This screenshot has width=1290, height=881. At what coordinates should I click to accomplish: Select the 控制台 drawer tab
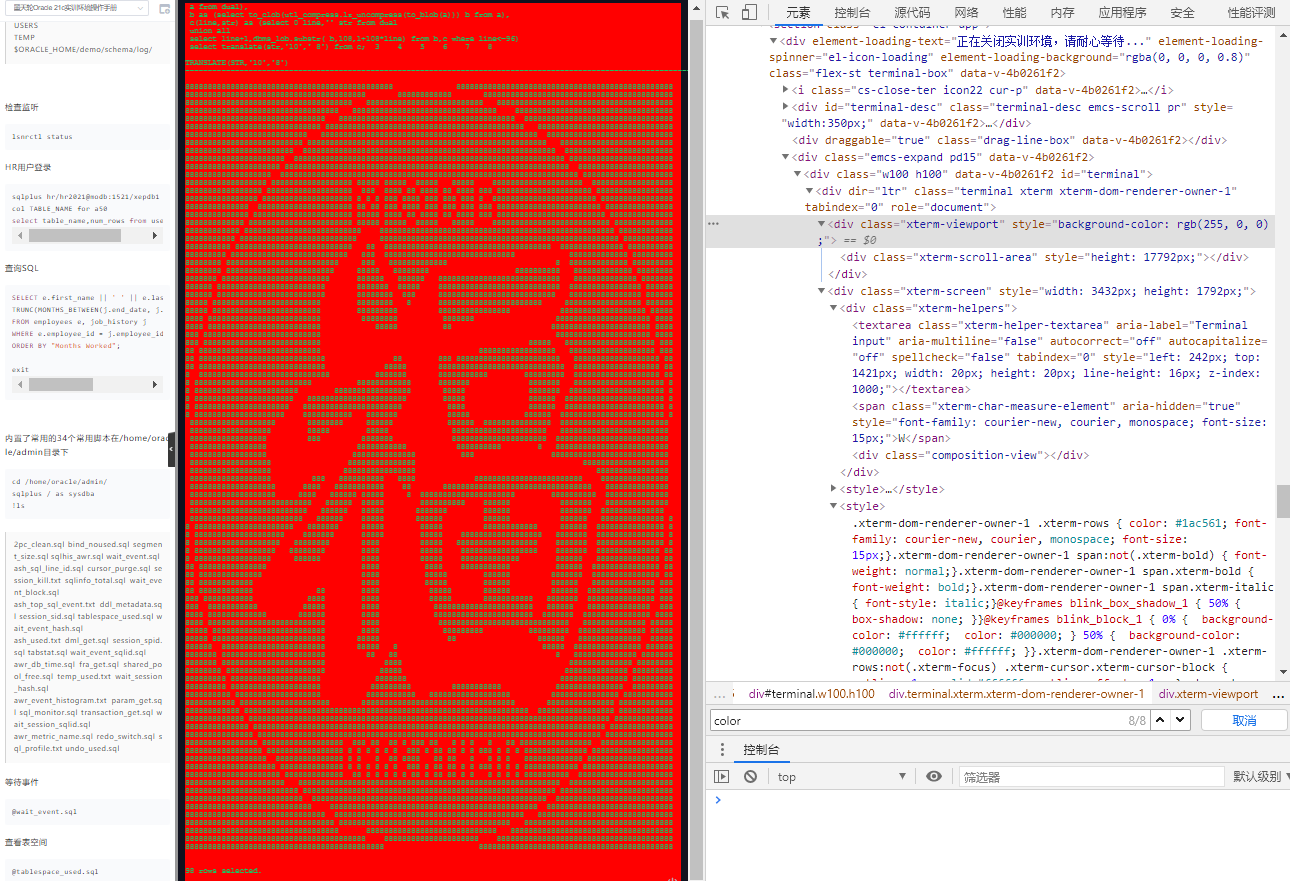tap(760, 750)
